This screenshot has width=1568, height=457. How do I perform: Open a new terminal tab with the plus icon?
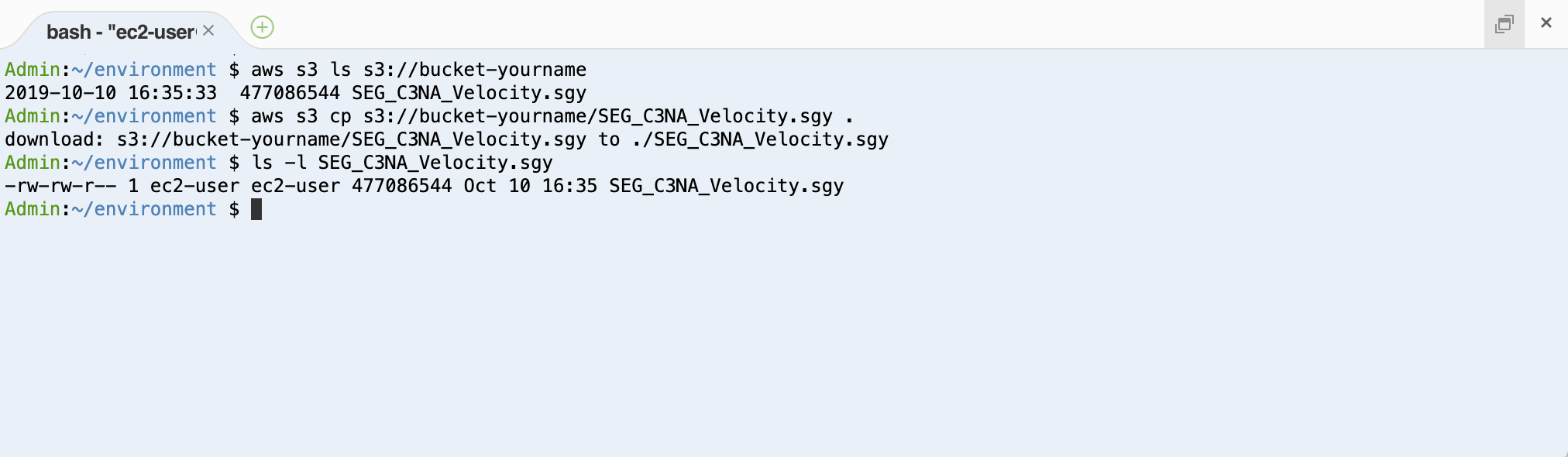pyautogui.click(x=263, y=28)
